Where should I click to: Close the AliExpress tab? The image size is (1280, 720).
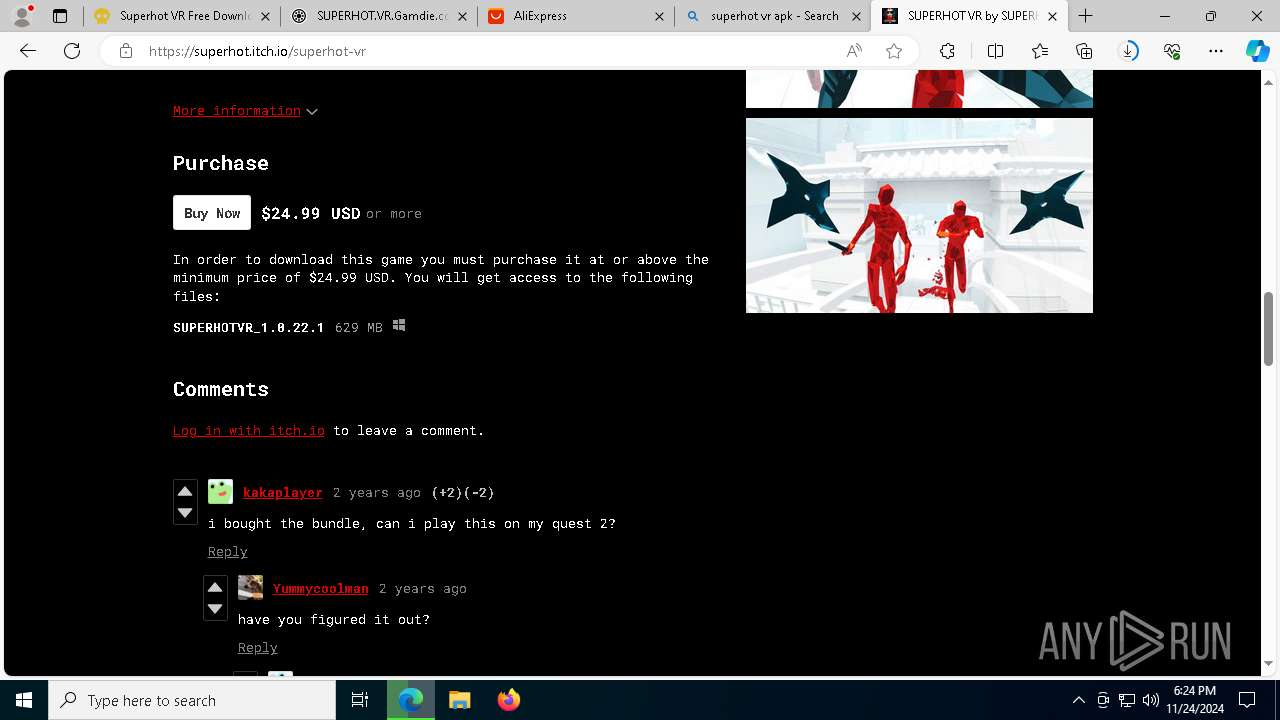click(659, 16)
